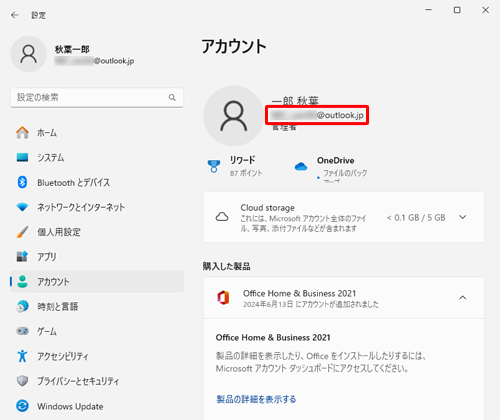Close the settings window
The width and height of the screenshot is (500, 420).
click(486, 10)
